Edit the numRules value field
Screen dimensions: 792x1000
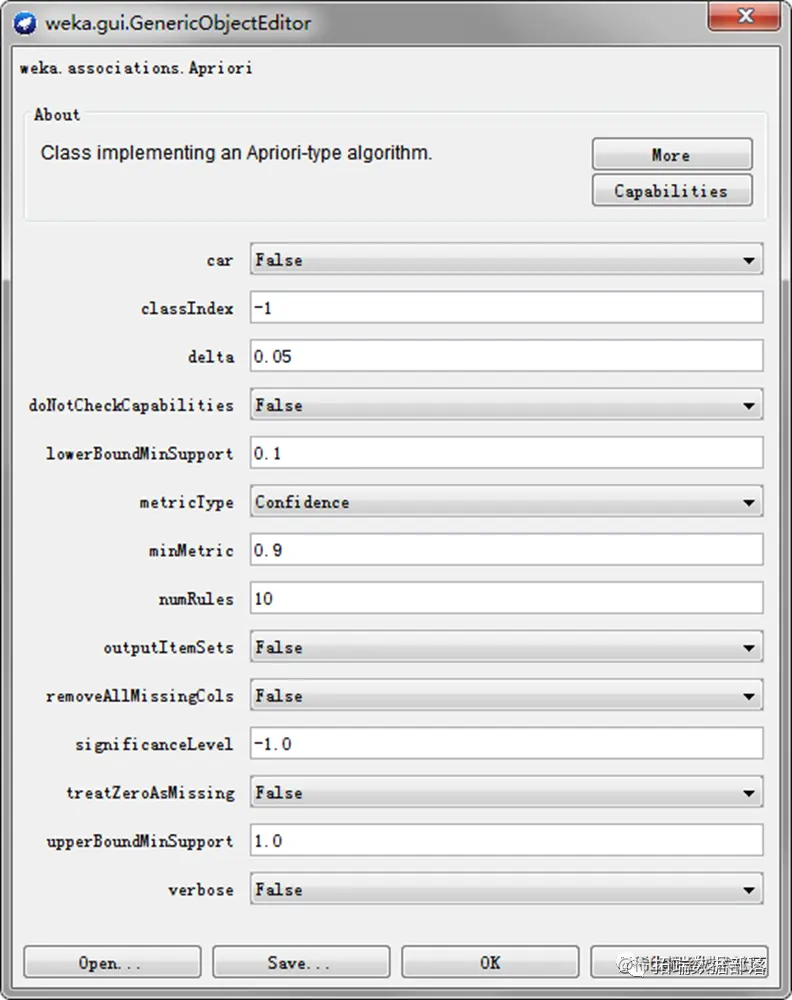coord(506,598)
